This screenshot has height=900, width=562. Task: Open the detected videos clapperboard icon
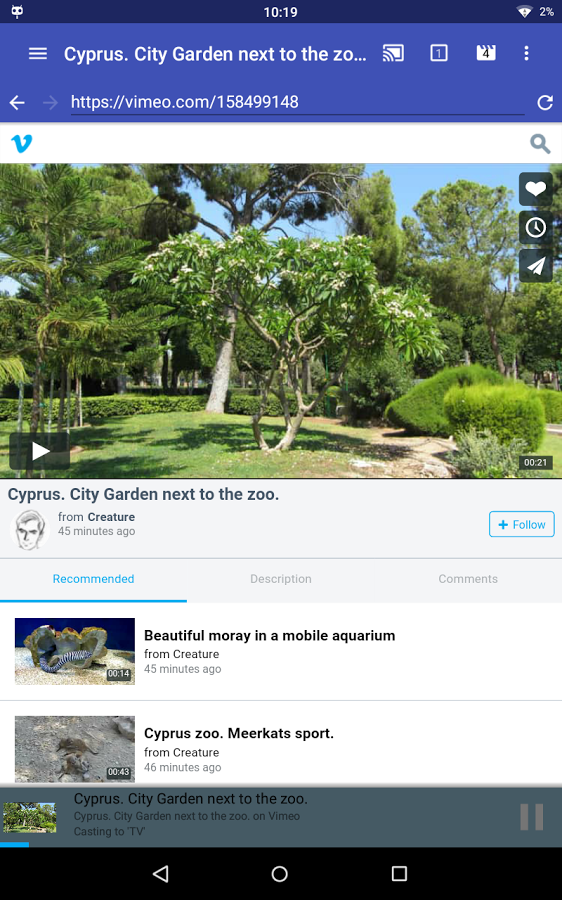pyautogui.click(x=486, y=53)
